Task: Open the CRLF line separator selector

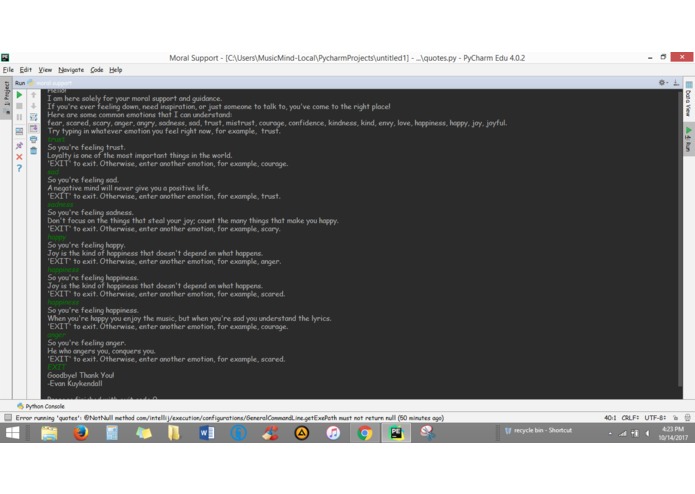Action: tap(630, 417)
